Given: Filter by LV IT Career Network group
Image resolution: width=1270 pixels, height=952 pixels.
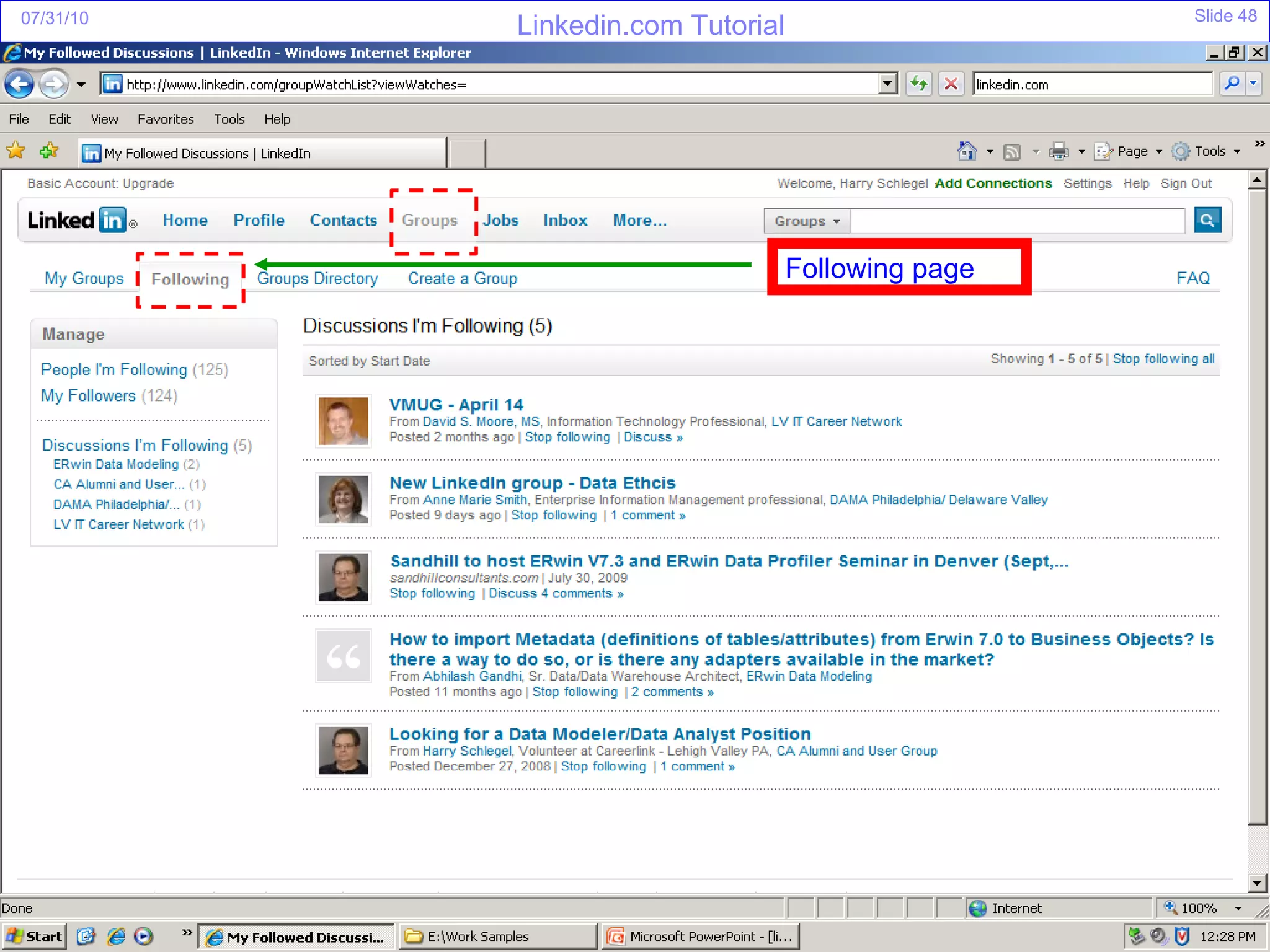Looking at the screenshot, I should coord(129,524).
